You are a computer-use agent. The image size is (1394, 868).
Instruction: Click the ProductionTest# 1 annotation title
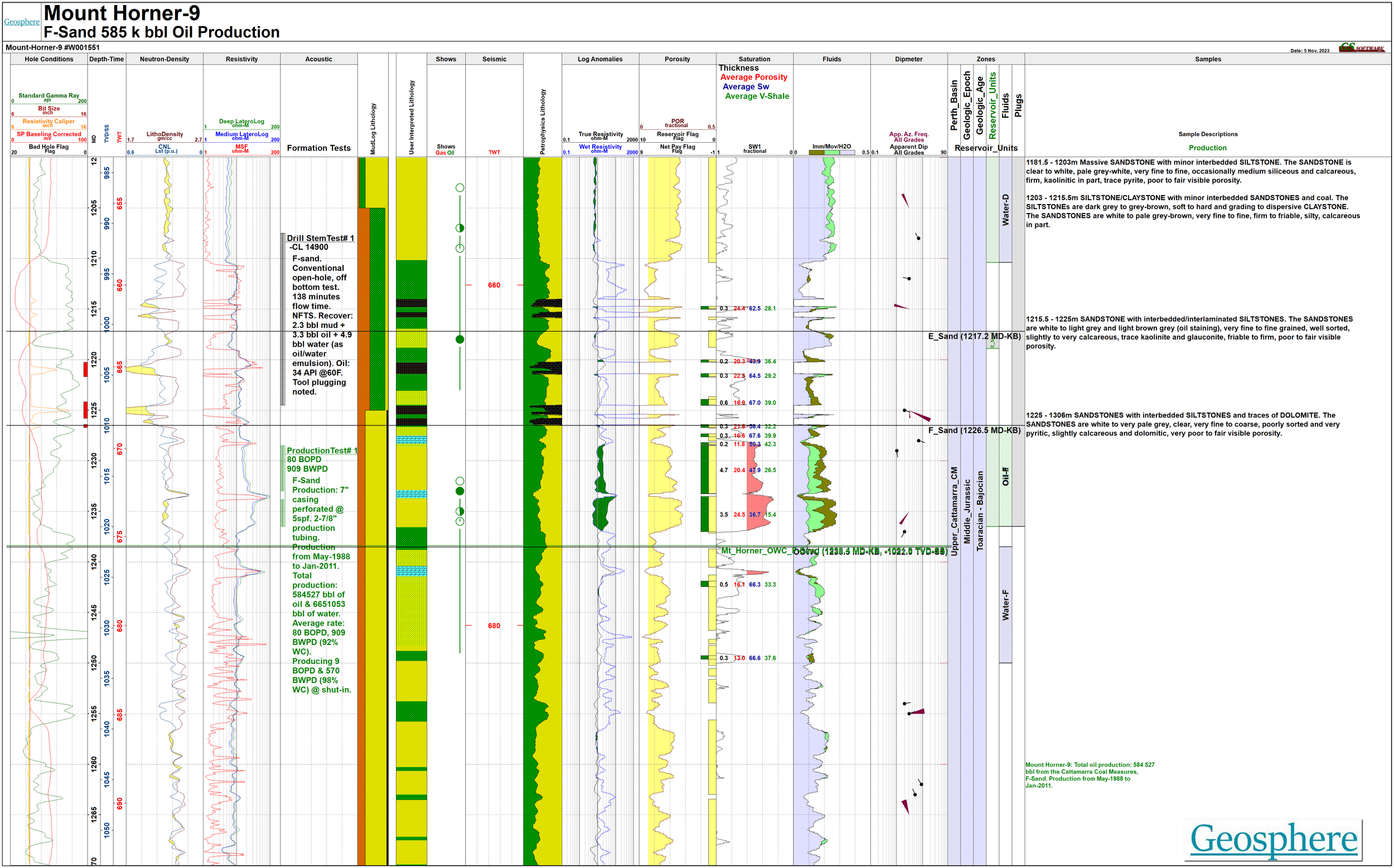[x=322, y=450]
